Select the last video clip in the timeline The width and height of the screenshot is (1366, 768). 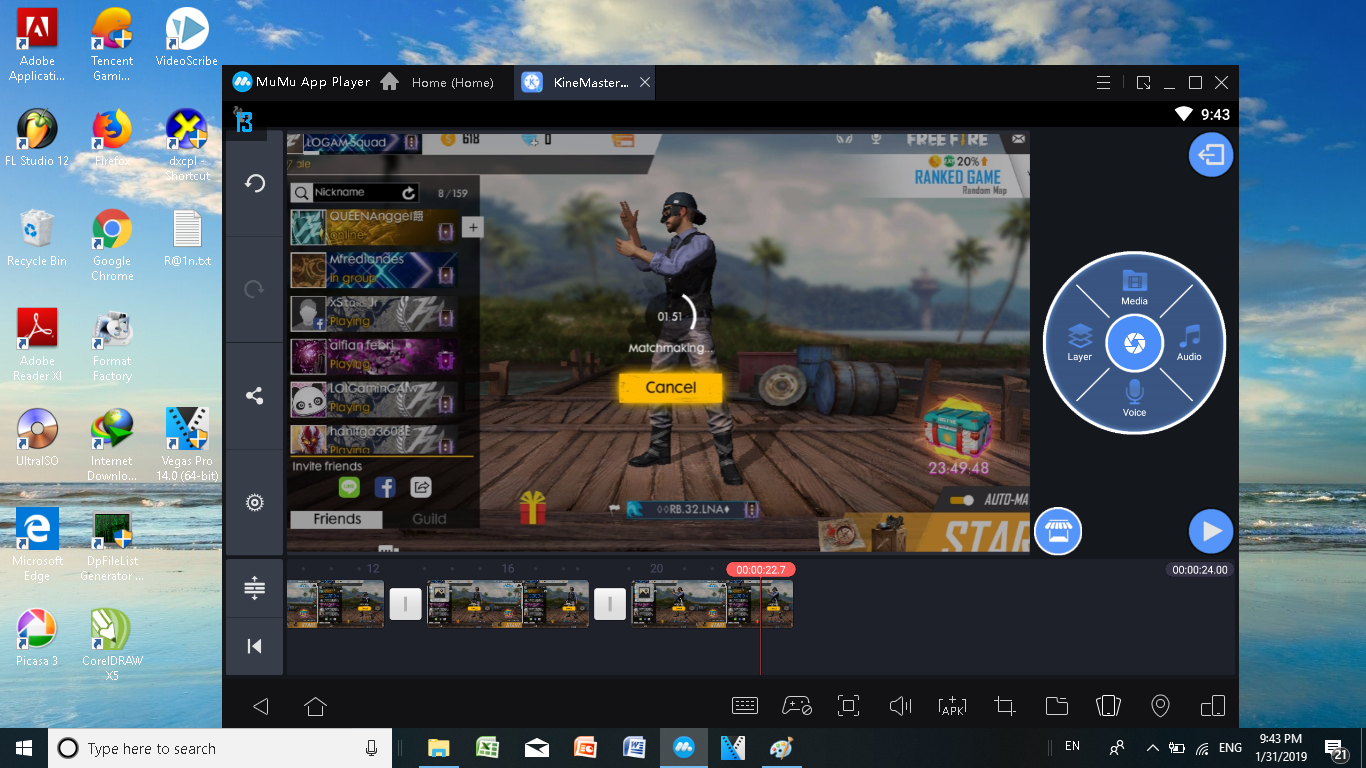coord(712,604)
